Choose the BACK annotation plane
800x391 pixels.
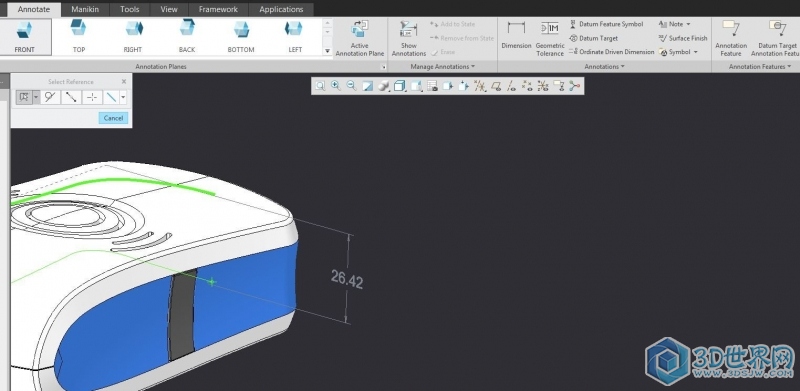pos(187,36)
